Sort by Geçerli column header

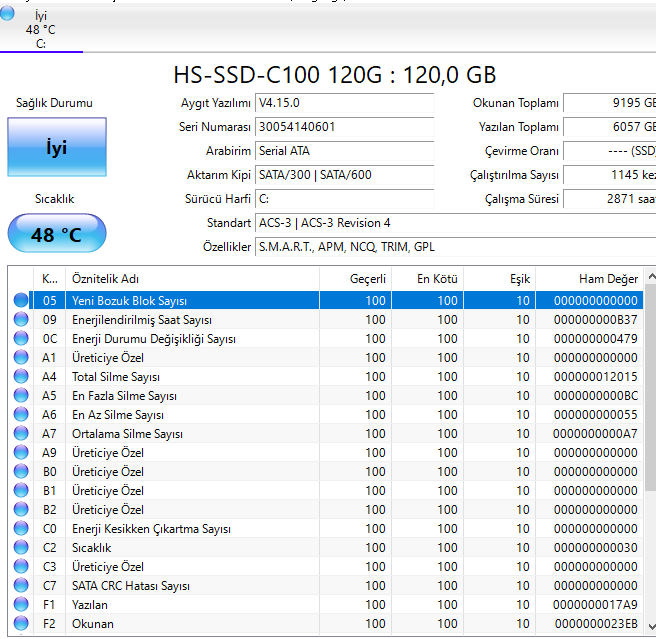pos(356,279)
